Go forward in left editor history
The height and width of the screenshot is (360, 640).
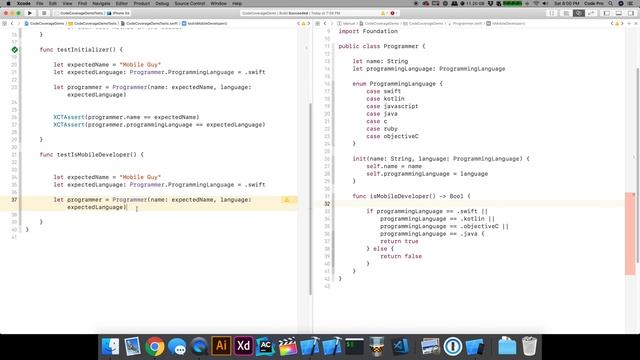[x=19, y=24]
